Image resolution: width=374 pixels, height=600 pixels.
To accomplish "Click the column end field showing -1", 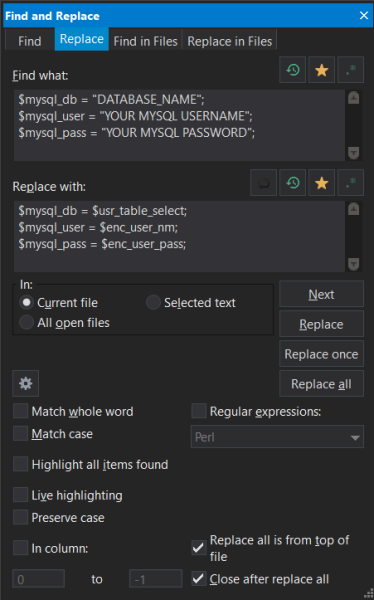I will point(155,578).
